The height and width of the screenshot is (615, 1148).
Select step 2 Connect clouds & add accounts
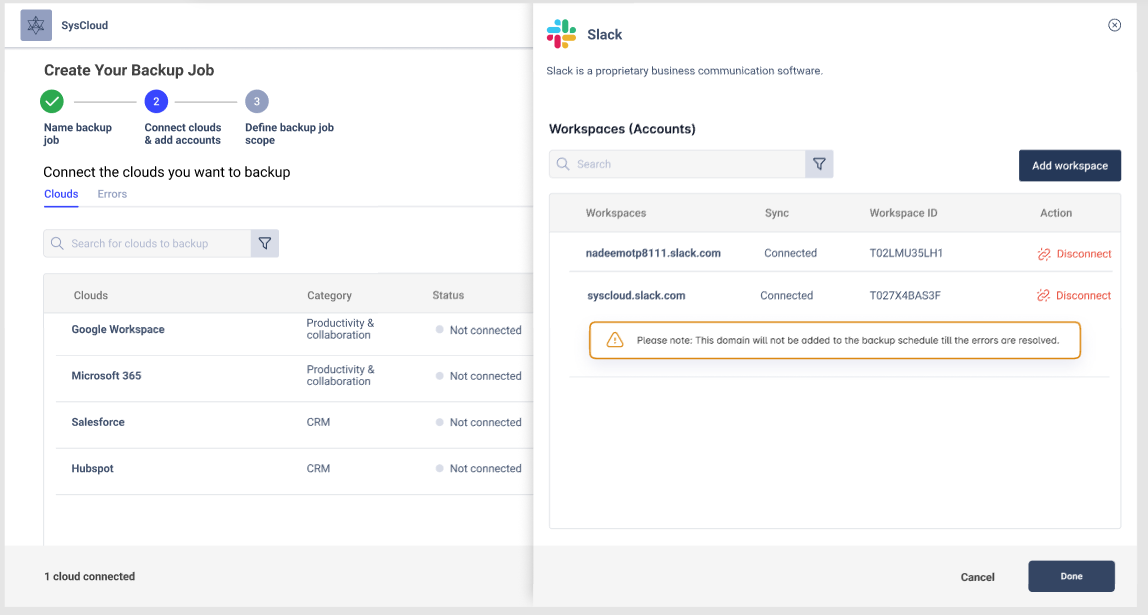[156, 101]
